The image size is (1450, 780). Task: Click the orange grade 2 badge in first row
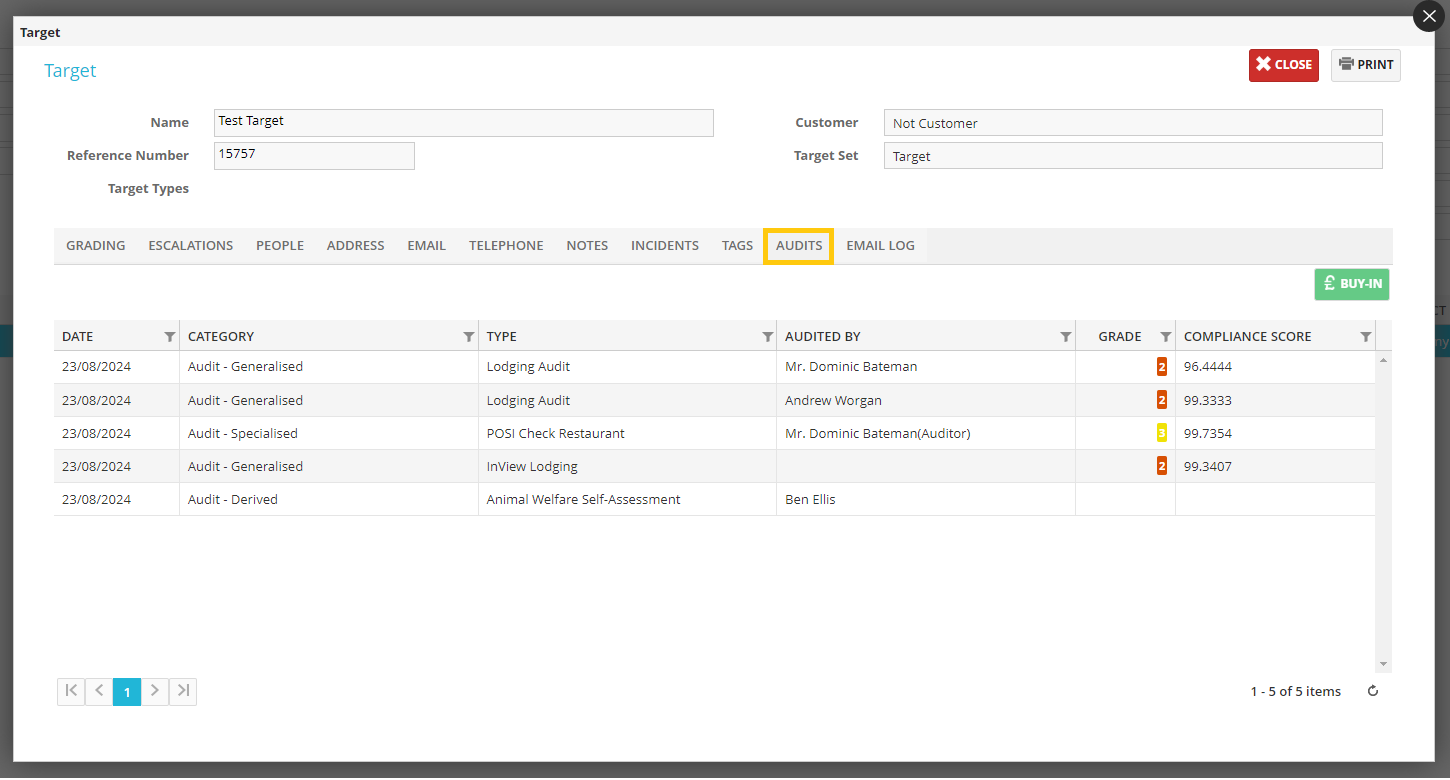pos(1161,367)
